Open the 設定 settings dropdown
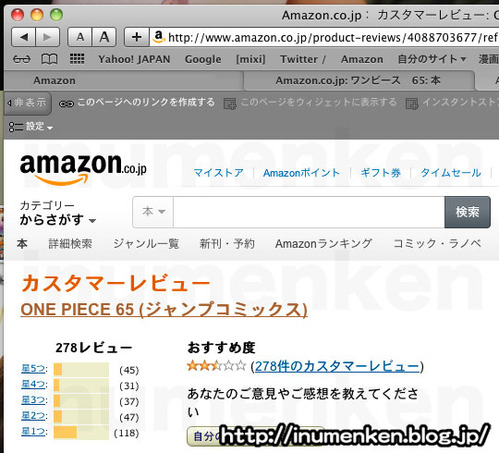 (31, 127)
